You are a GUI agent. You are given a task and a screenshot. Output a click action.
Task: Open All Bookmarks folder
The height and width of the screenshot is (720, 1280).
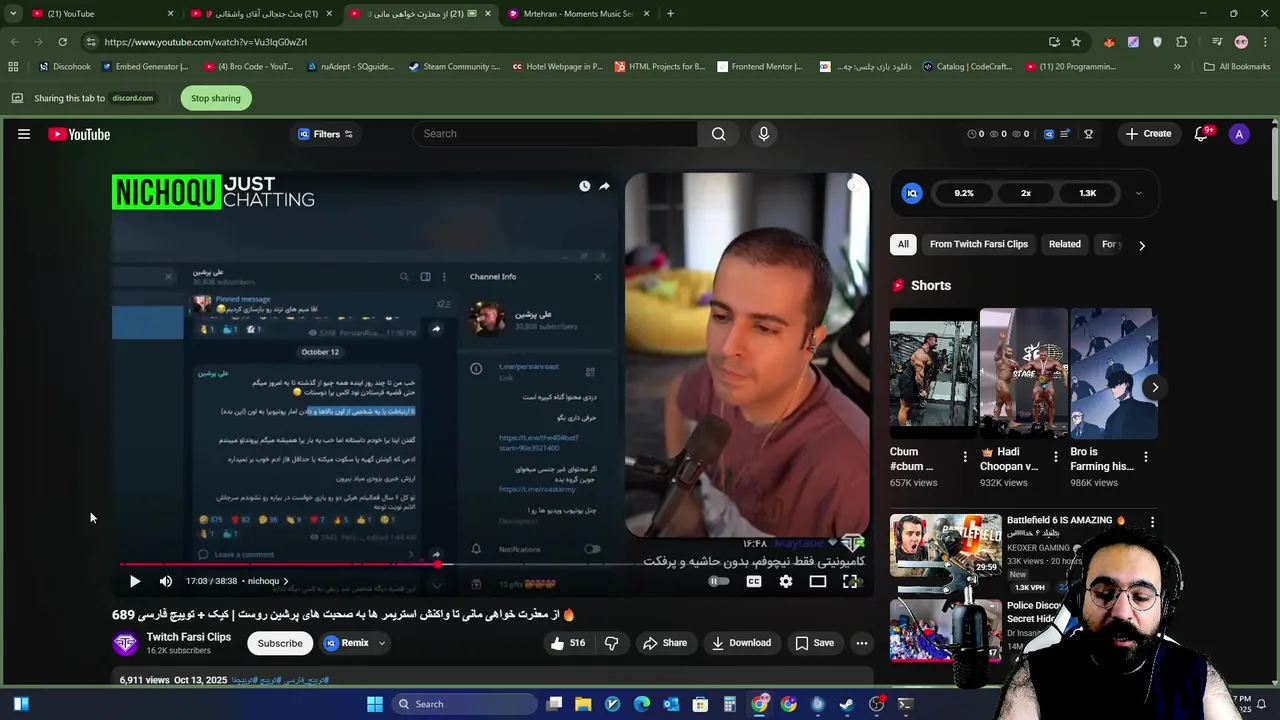coord(1237,67)
